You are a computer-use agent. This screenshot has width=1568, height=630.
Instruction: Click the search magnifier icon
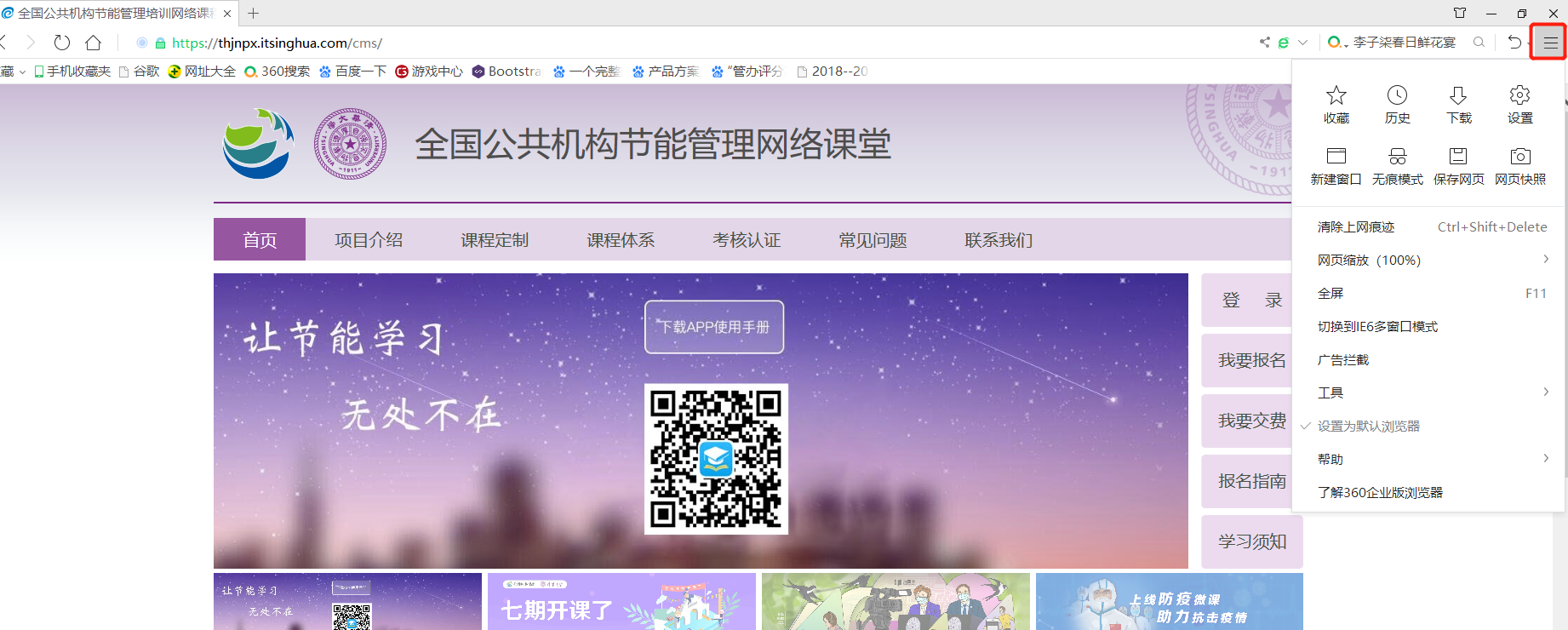[1479, 43]
